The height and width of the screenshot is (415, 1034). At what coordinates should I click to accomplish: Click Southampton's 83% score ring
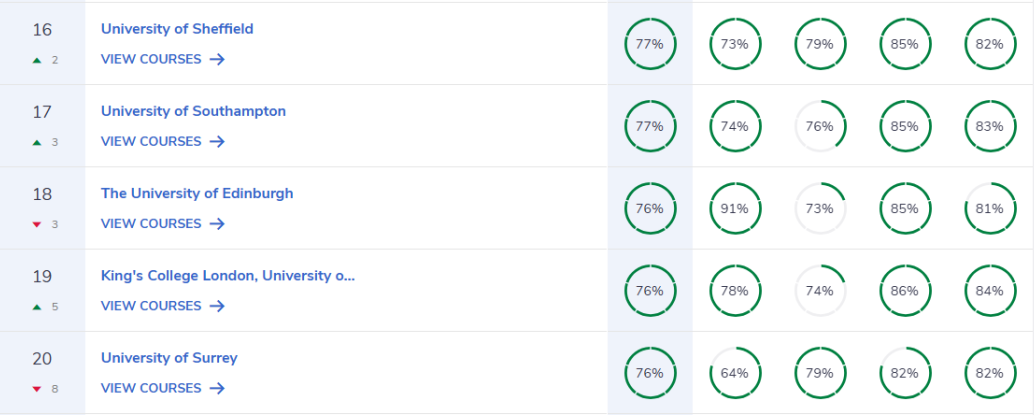click(x=990, y=126)
